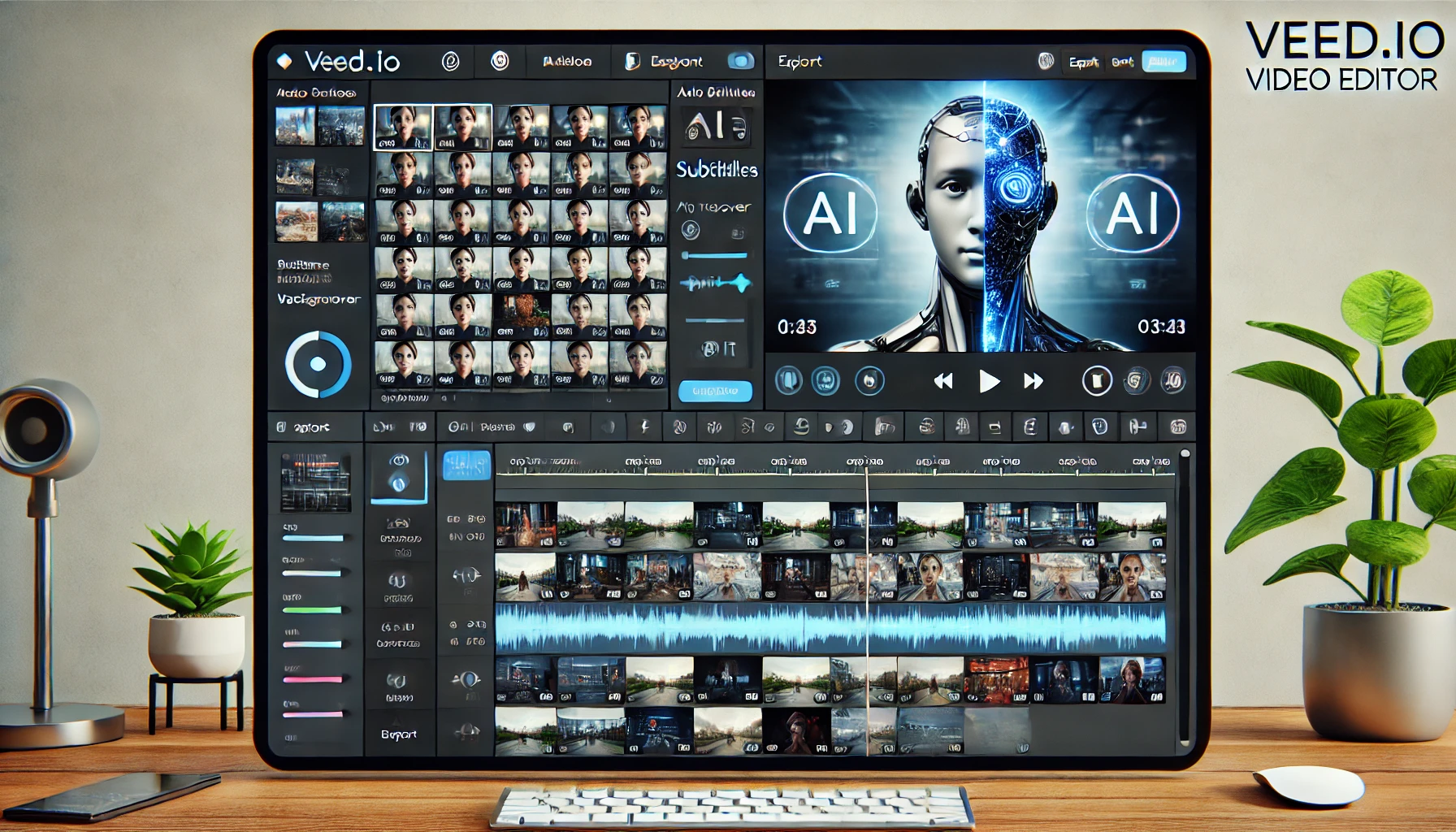Adjust the topmost light-blue slider in left panel
This screenshot has width=1456, height=832.
313,538
